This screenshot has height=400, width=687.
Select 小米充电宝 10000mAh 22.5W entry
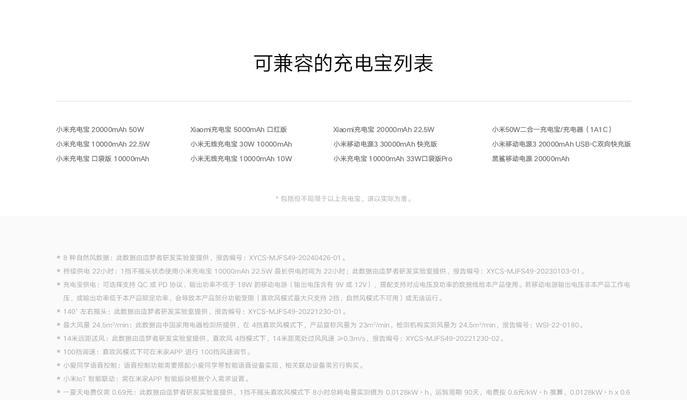coord(103,144)
